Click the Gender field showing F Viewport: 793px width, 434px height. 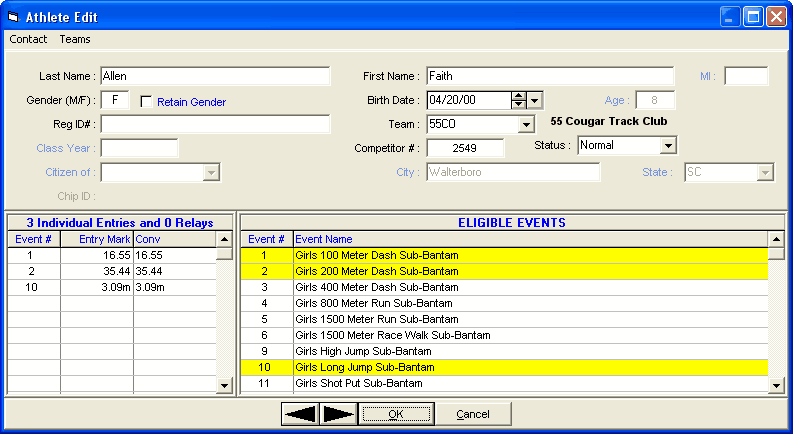115,100
